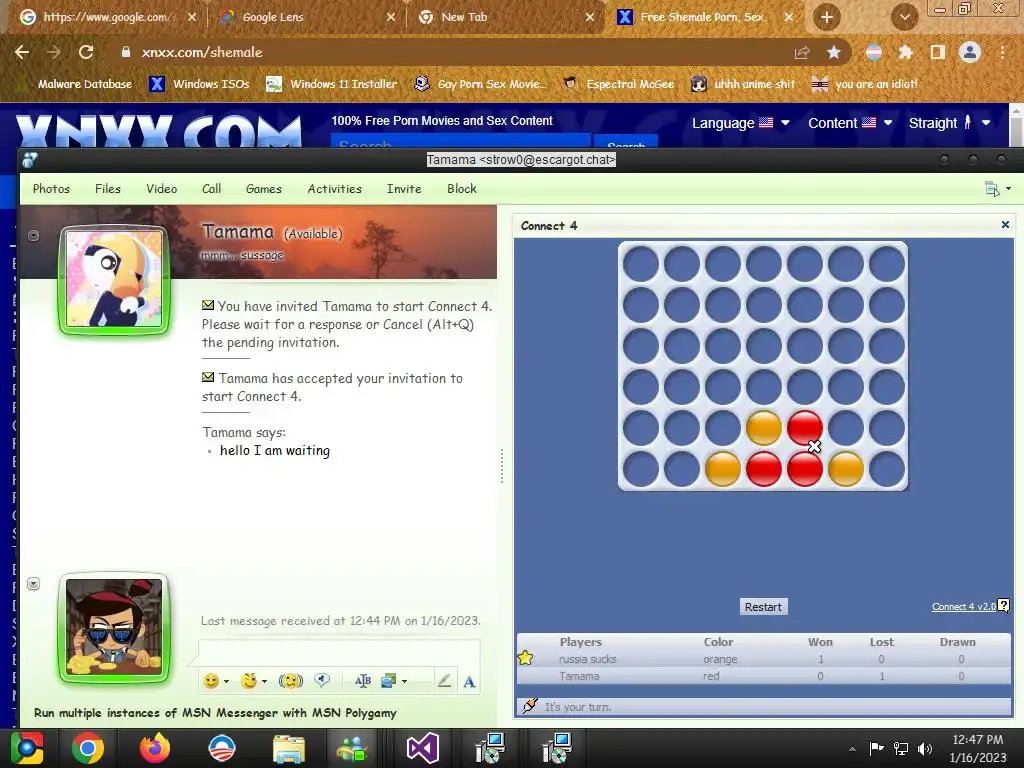Image resolution: width=1024 pixels, height=768 pixels.
Task: Open the Photos menu in Messenger
Action: (51, 189)
